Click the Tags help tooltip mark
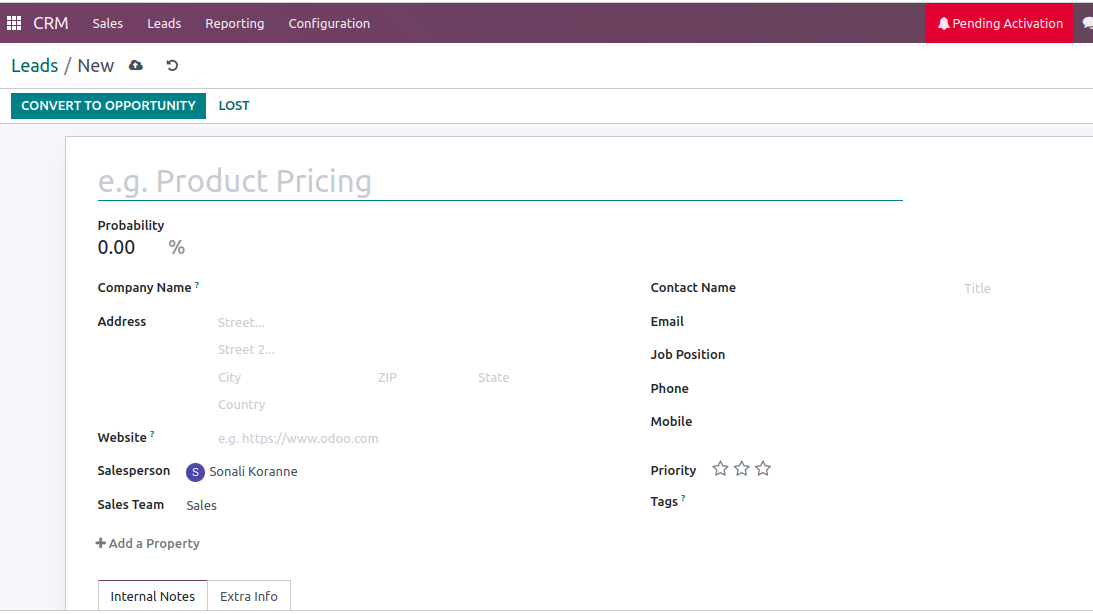Viewport: 1093px width, 614px height. point(683,498)
